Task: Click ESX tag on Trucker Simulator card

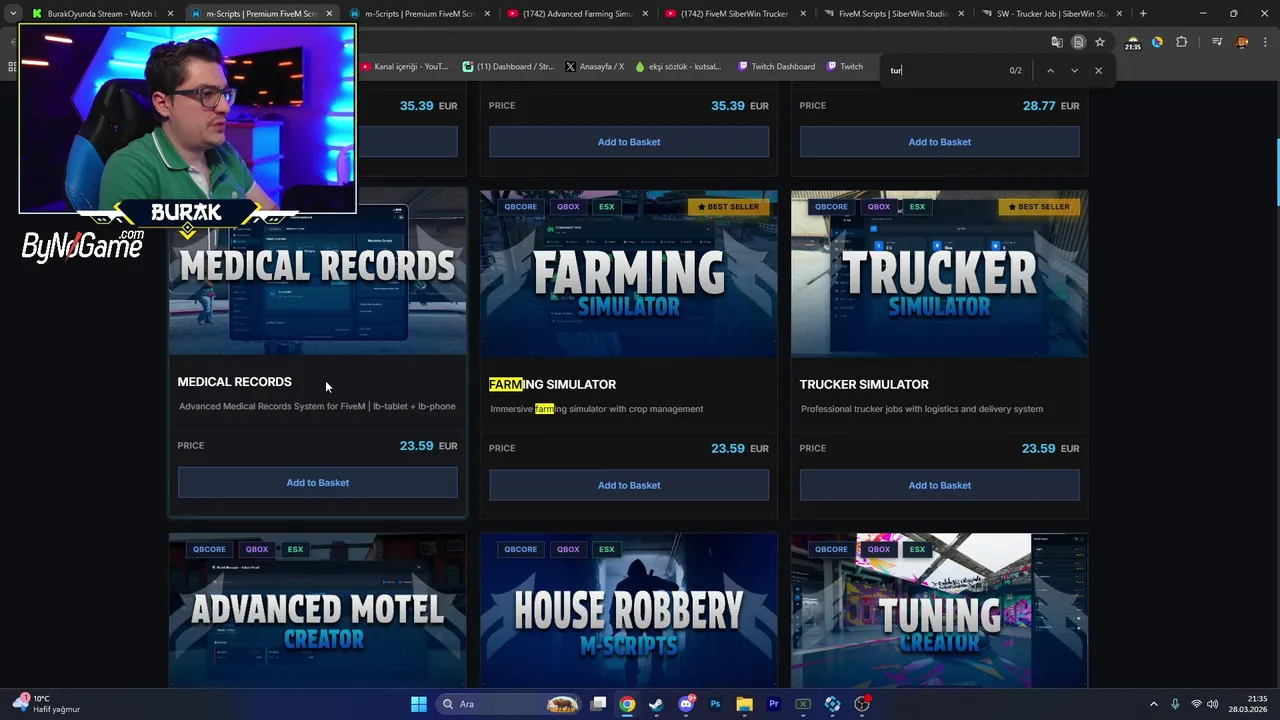Action: tap(917, 207)
